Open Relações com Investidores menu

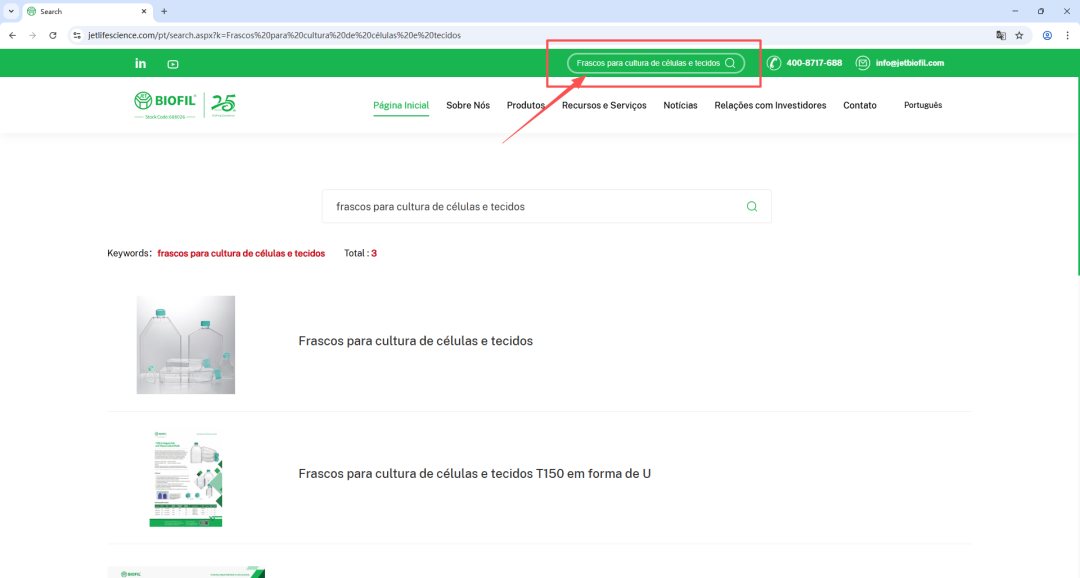[770, 105]
